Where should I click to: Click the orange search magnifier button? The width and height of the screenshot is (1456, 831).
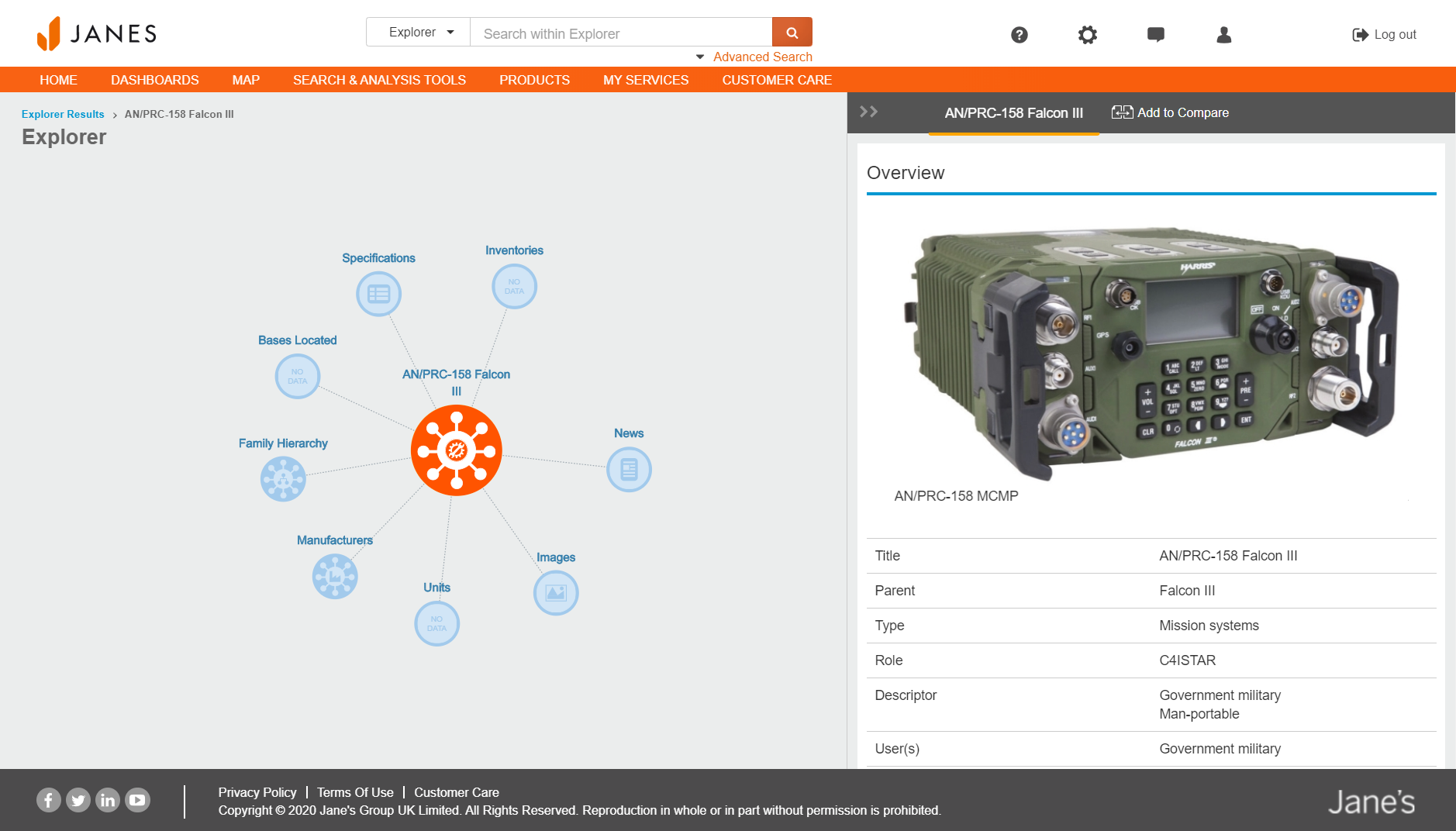point(792,33)
